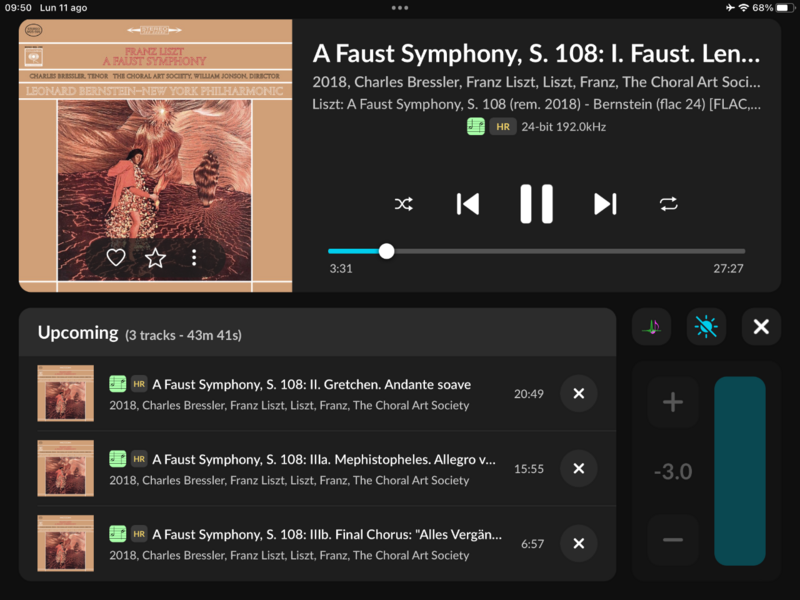Decrease volume with the minus button
Viewport: 800px width, 600px height.
click(673, 540)
